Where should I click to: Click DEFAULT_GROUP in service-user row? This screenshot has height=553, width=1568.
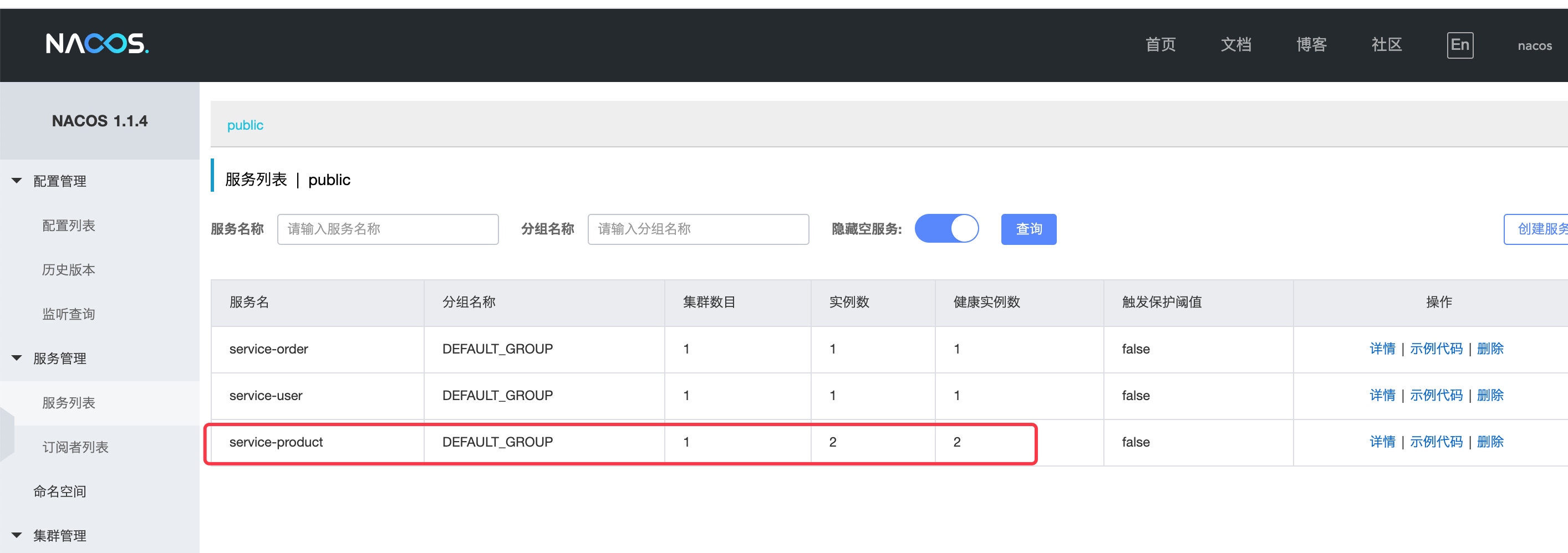tap(497, 396)
